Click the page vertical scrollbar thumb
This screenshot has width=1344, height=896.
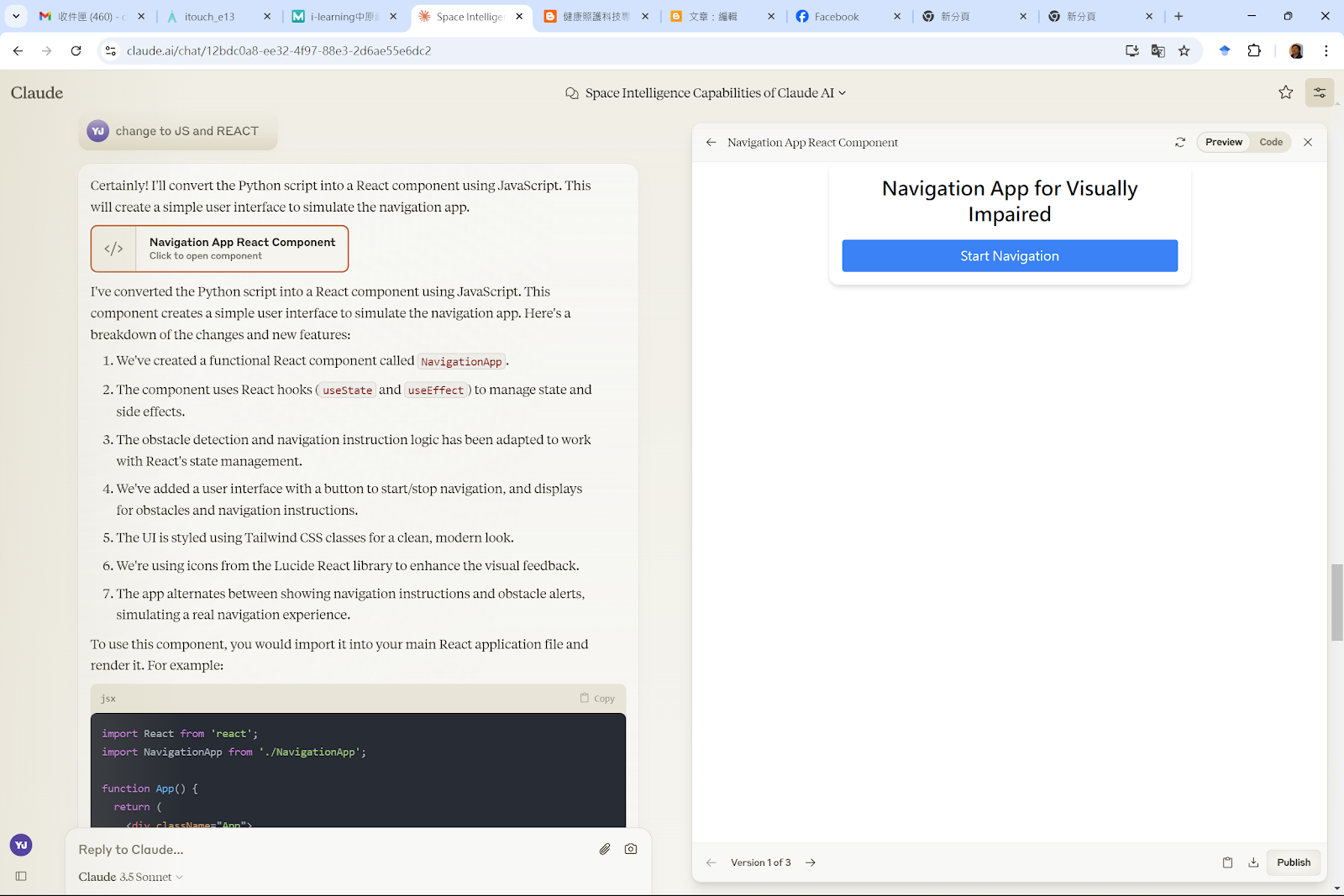[1336, 603]
